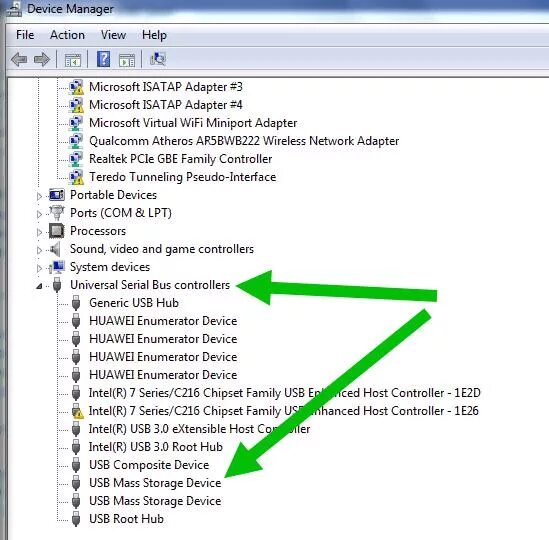The image size is (549, 540).
Task: Select Intel USB 3.0 eXtensible Host Controller
Action: 200,429
